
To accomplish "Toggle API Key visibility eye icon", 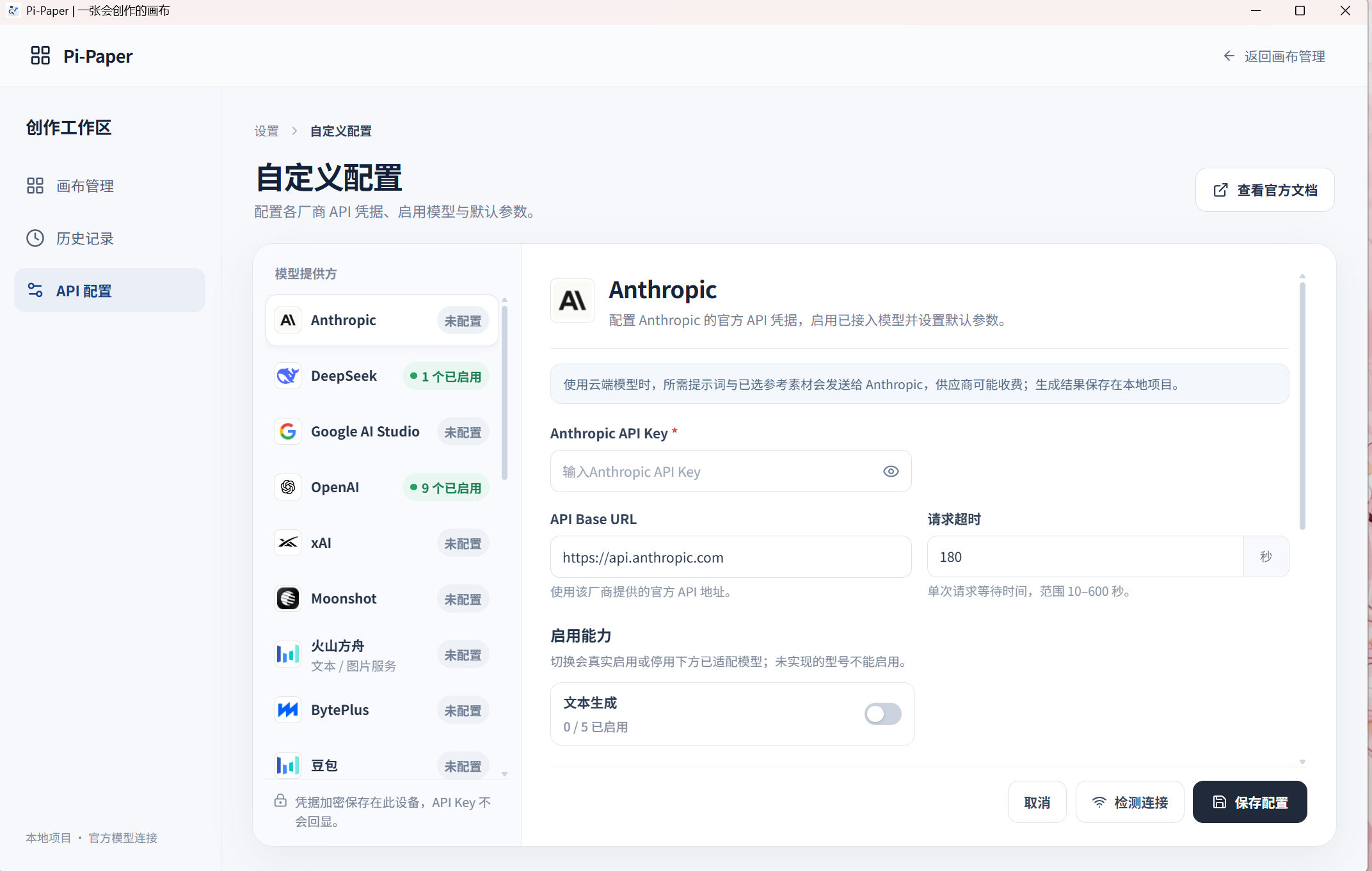I will [891, 472].
